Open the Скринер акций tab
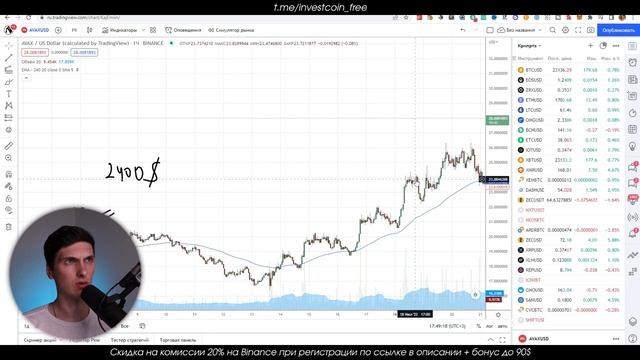The image size is (640, 360). 40,340
